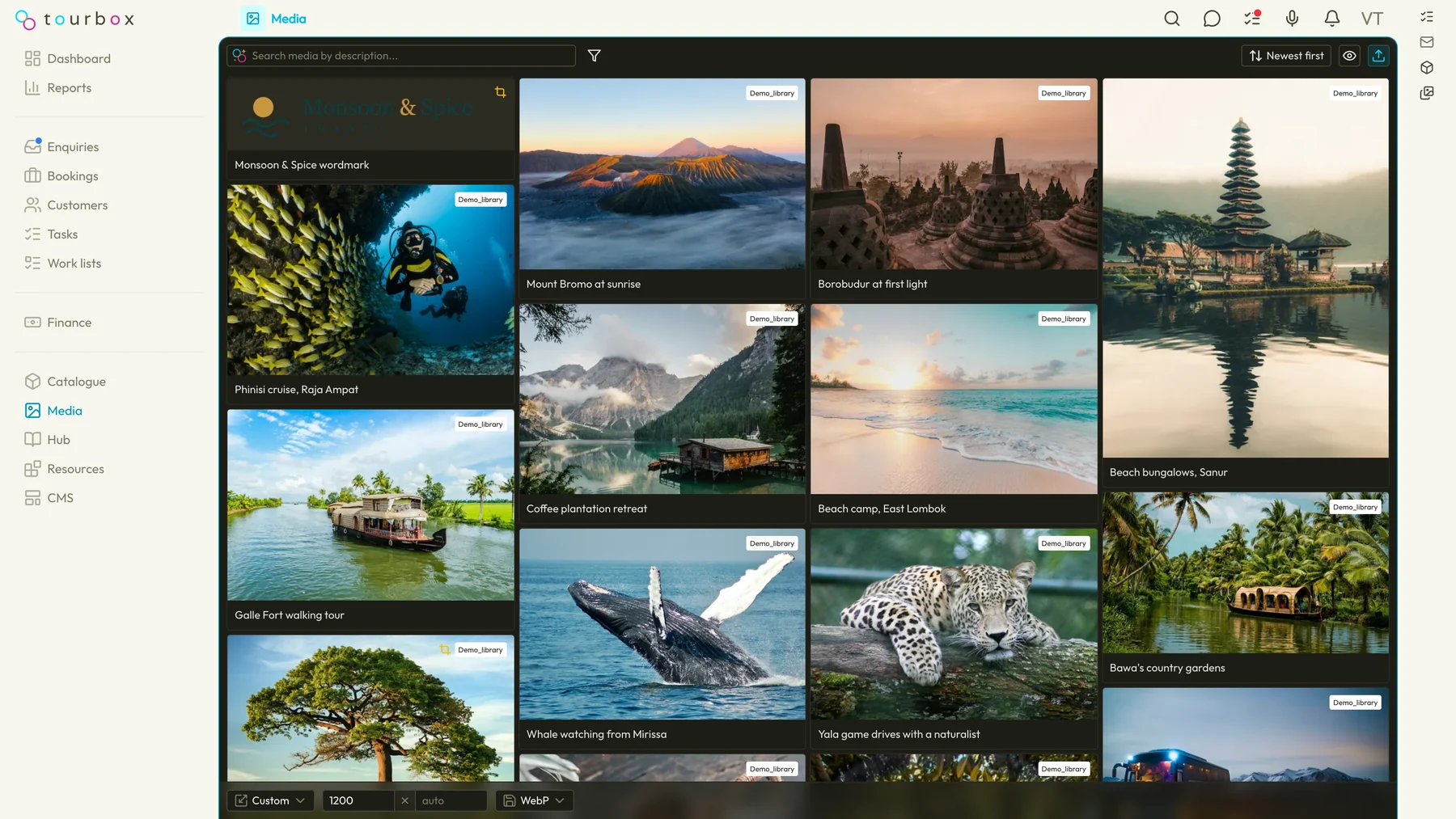
Task: Open the Custom size preset dropdown
Action: coord(270,800)
